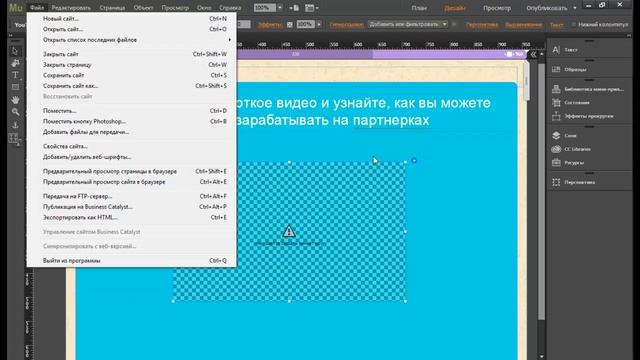Choose 'Выйти из программы' menu entry

click(131, 260)
